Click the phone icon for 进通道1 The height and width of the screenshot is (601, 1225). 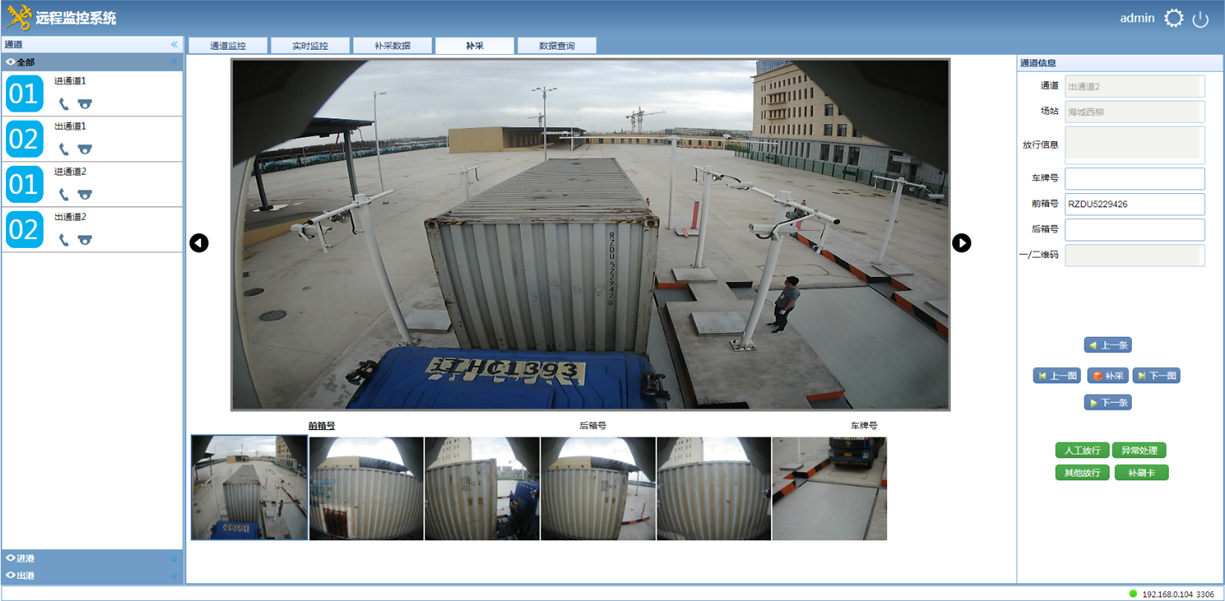(63, 104)
